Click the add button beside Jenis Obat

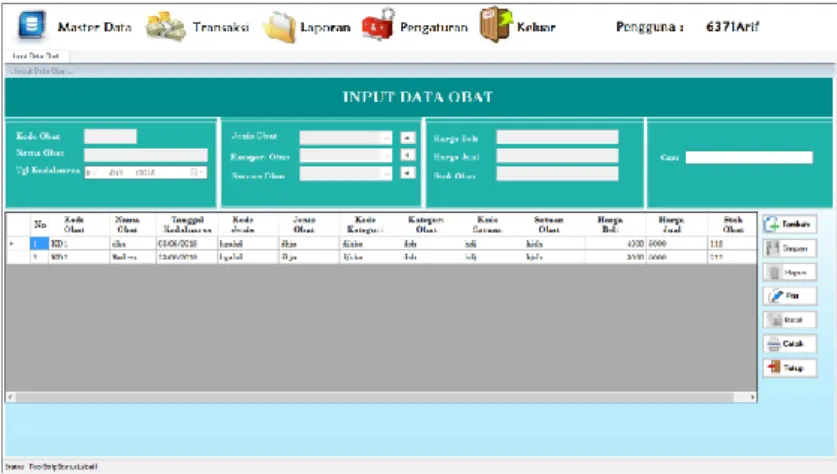point(408,138)
